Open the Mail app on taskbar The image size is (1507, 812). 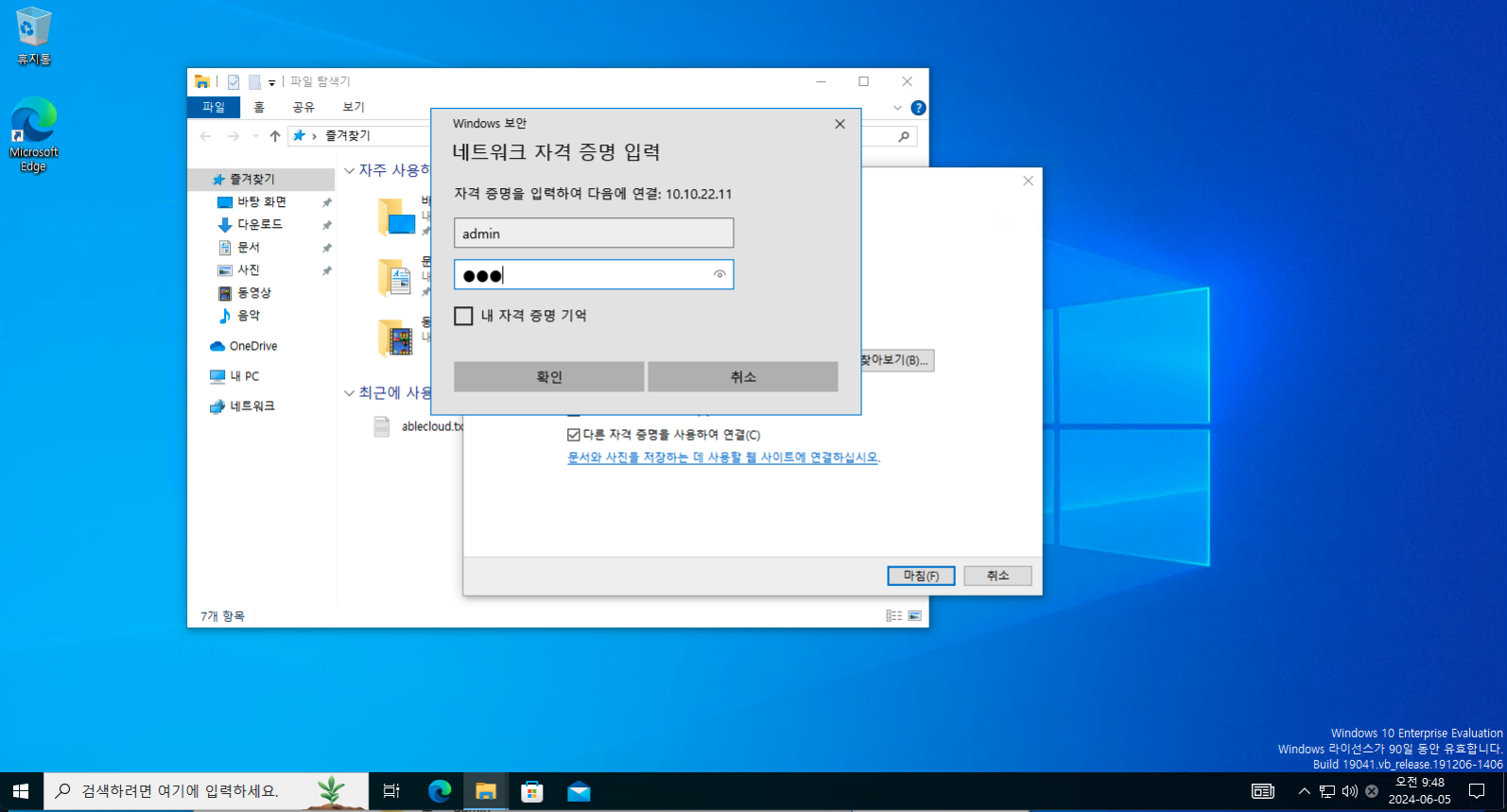[x=579, y=791]
